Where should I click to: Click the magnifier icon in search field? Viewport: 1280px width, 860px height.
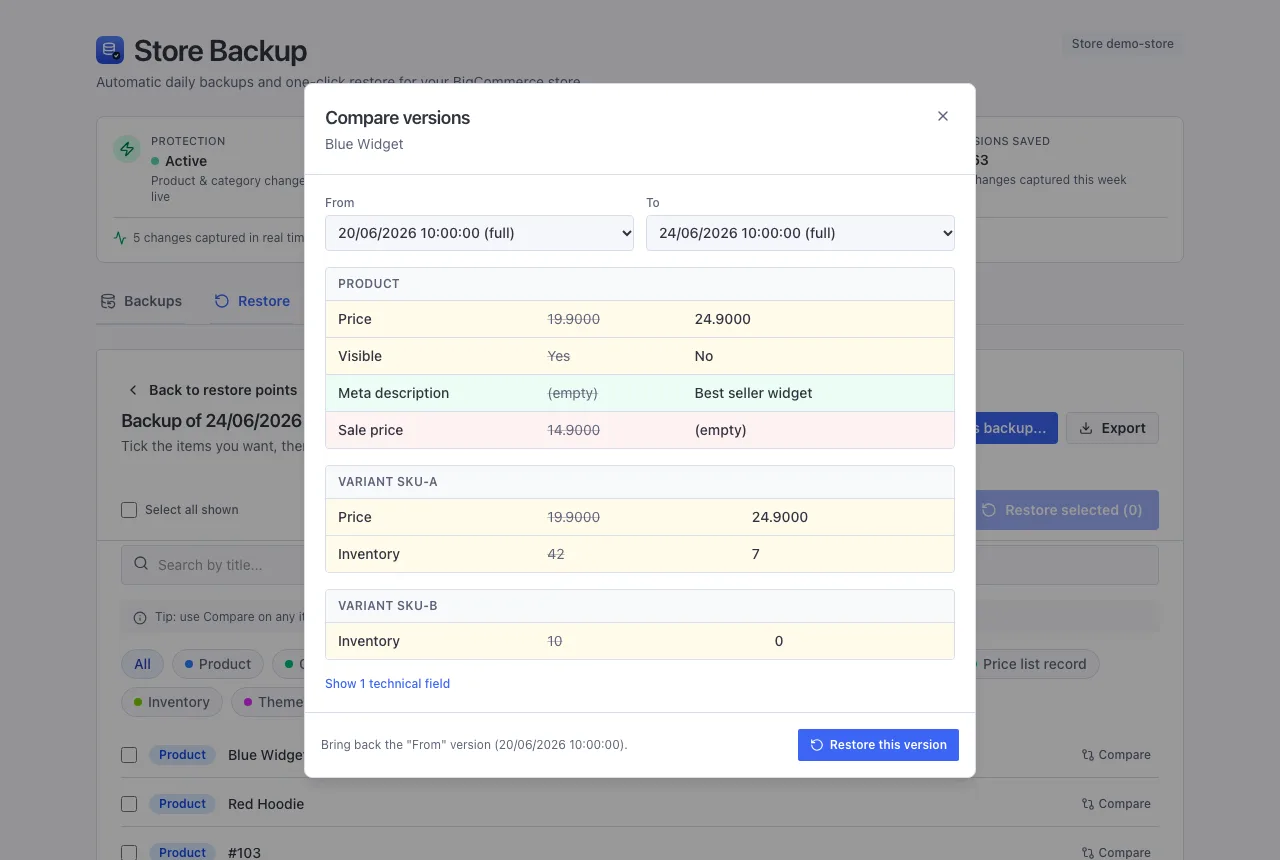coord(141,564)
